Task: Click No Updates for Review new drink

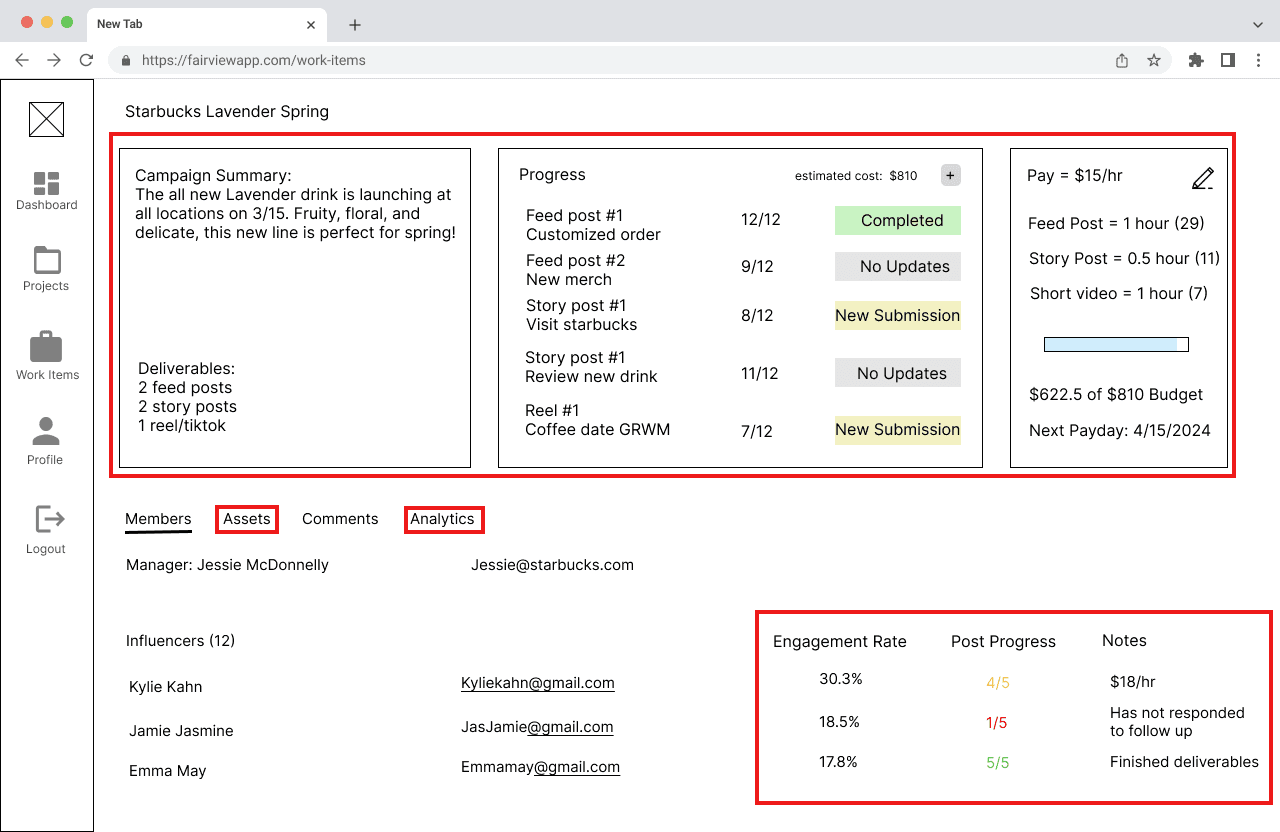Action: 898,373
